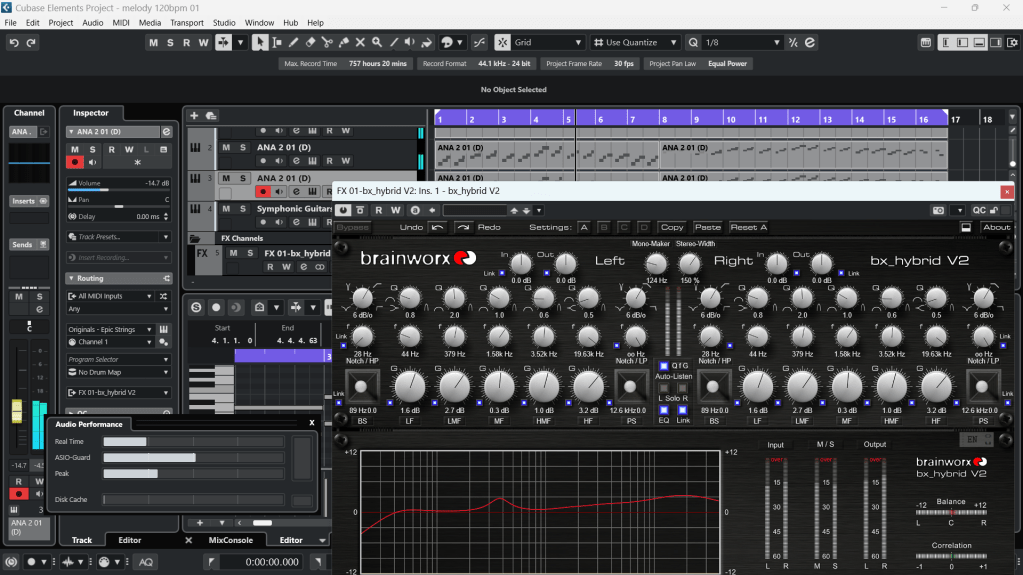This screenshot has width=1023, height=575.
Task: Click the plugin Undo arrow icon
Action: click(437, 227)
